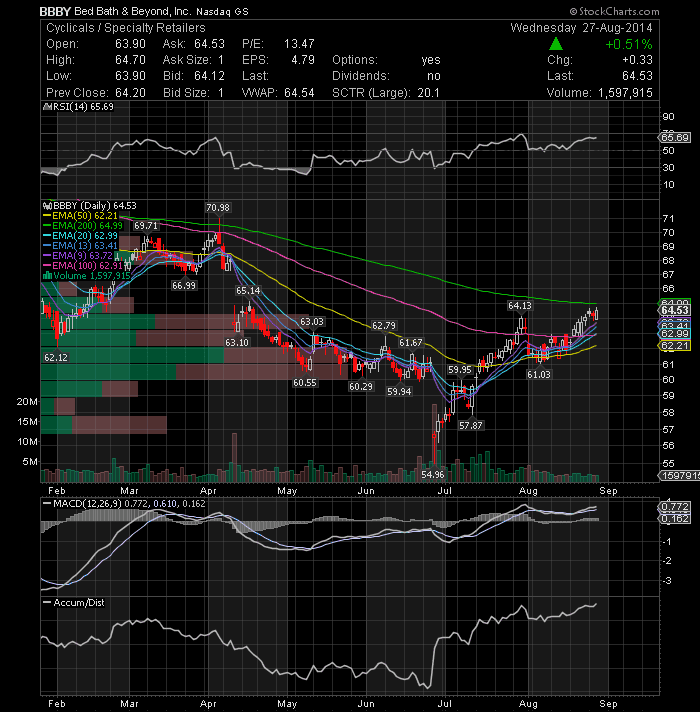
Task: Click Cyclicals / Specialty Retailers sector text
Action: [x=126, y=28]
